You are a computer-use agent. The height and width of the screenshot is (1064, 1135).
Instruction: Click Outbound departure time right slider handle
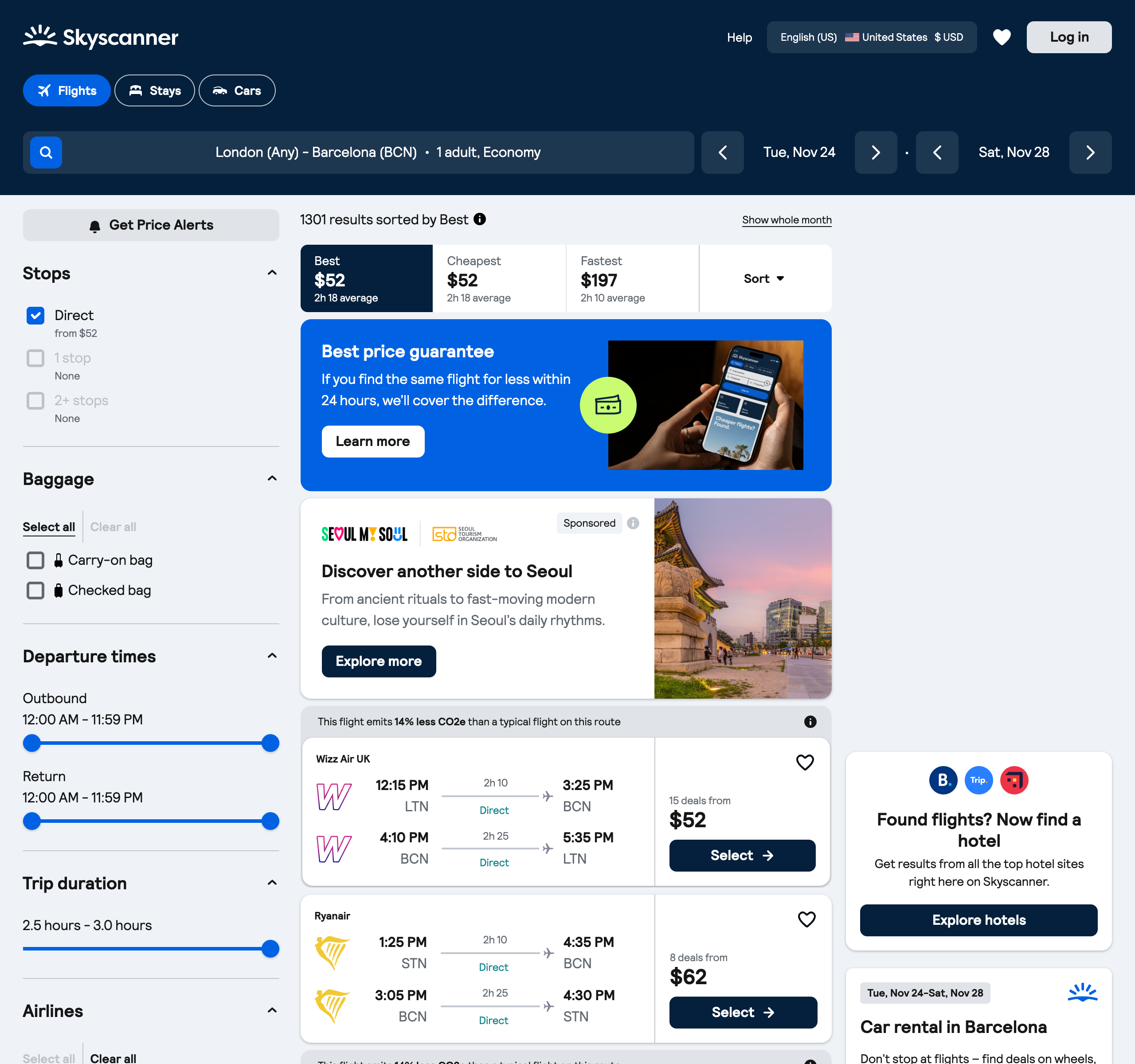270,743
